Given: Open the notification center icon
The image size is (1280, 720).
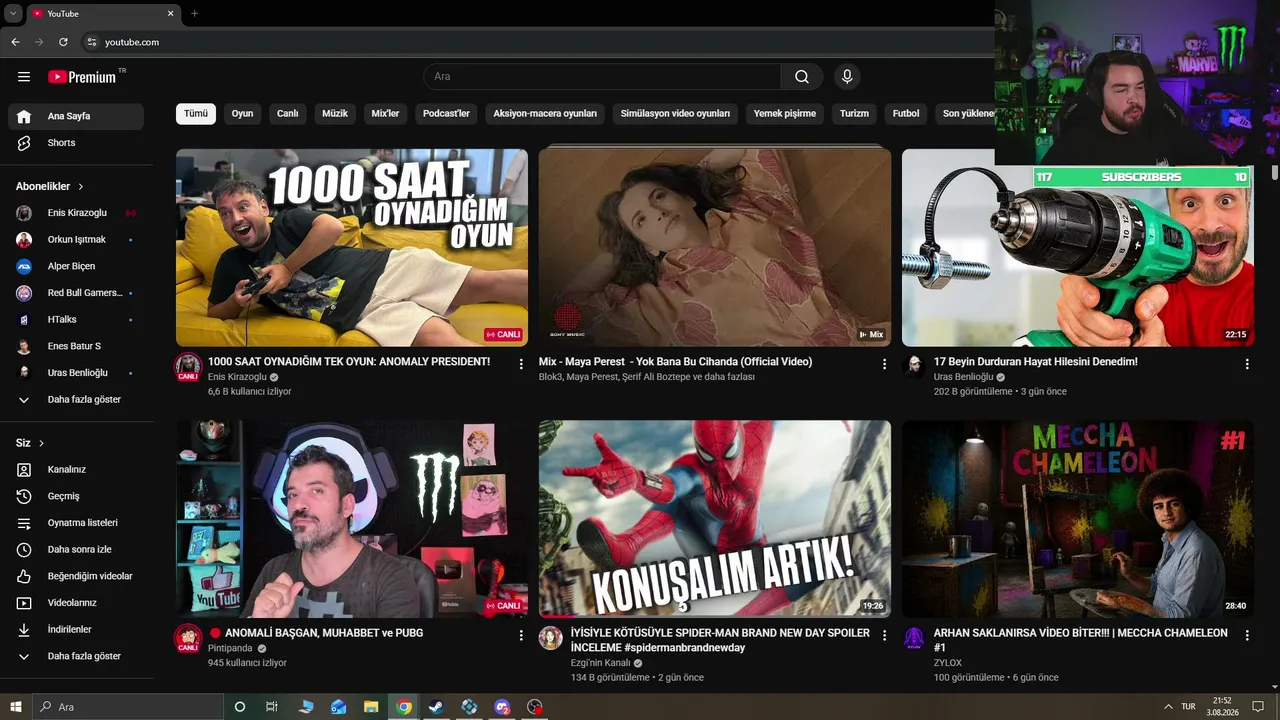Looking at the screenshot, I should [x=1258, y=707].
